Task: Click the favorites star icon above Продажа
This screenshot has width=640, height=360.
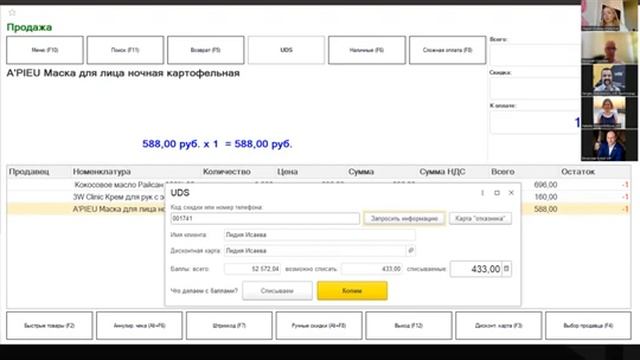Action: (x=12, y=13)
